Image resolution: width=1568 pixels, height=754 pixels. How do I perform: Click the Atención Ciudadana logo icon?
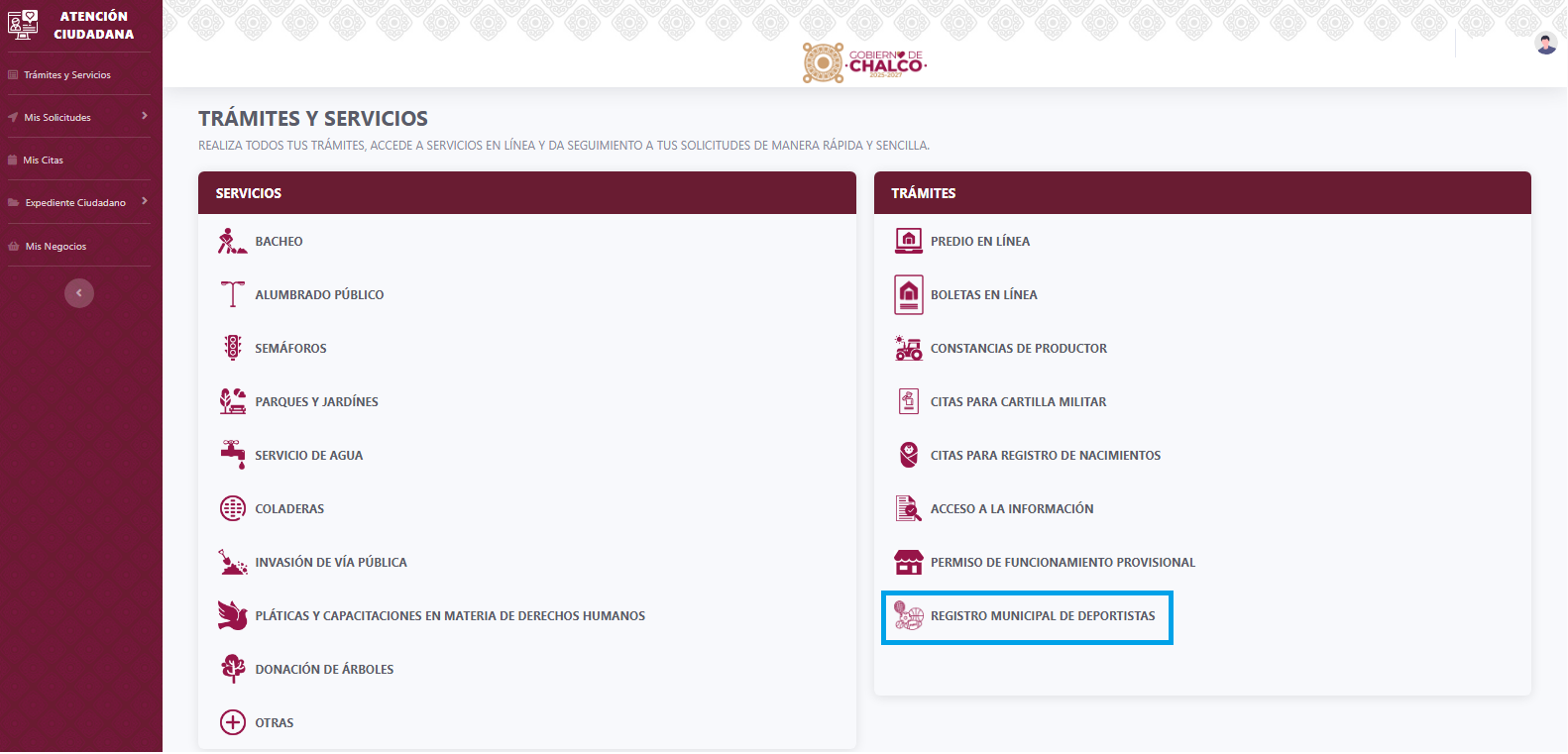tap(23, 25)
